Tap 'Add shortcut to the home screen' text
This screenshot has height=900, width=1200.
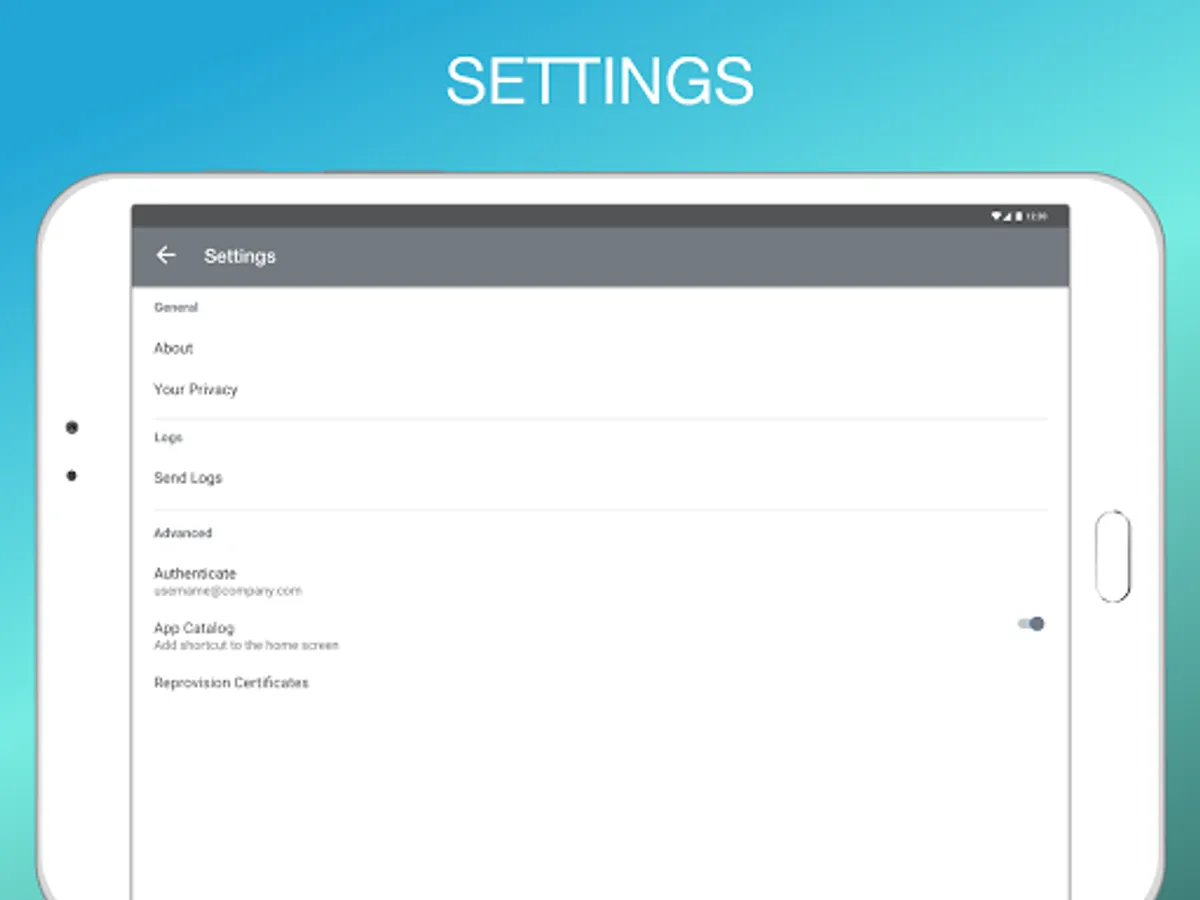pos(246,646)
